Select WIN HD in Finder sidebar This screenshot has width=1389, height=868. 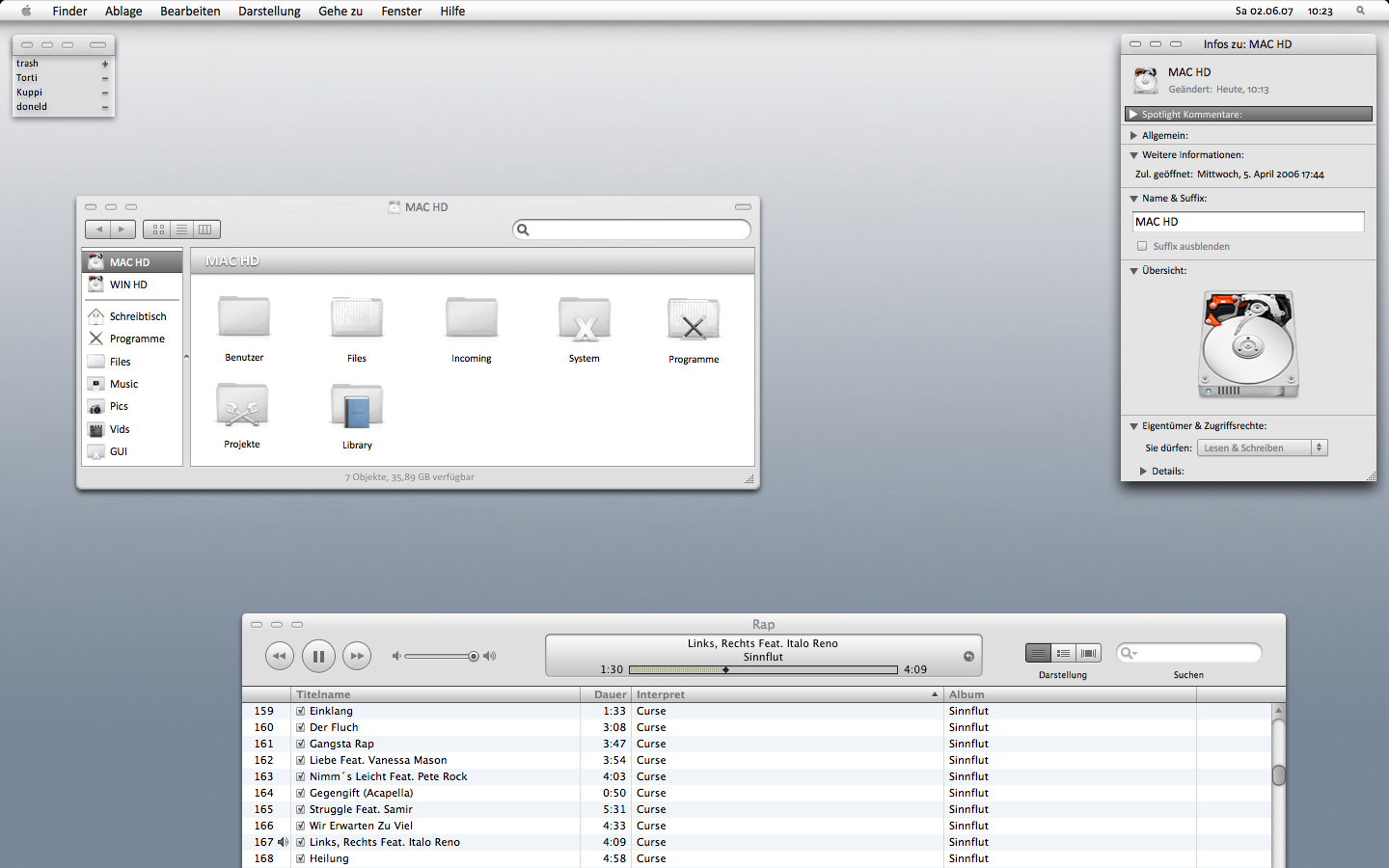click(x=132, y=285)
